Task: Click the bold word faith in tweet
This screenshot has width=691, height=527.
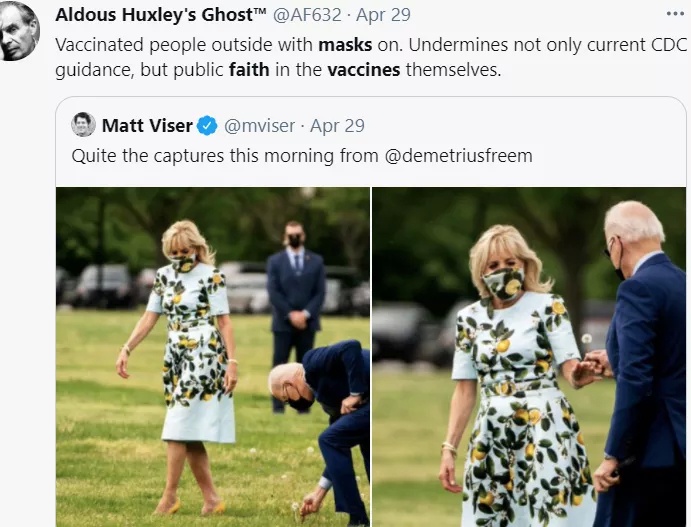Action: click(249, 70)
